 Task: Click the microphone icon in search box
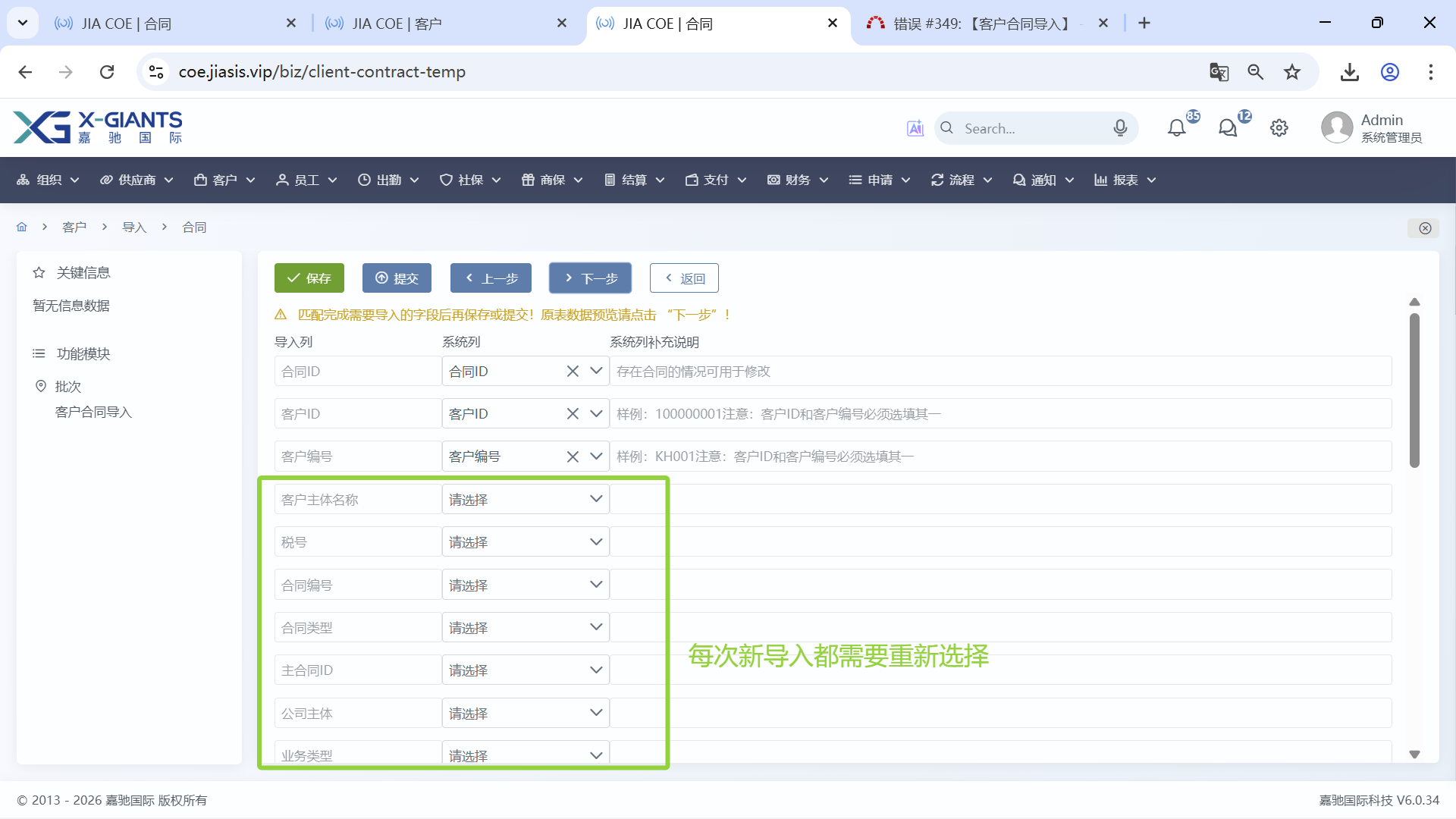point(1120,128)
